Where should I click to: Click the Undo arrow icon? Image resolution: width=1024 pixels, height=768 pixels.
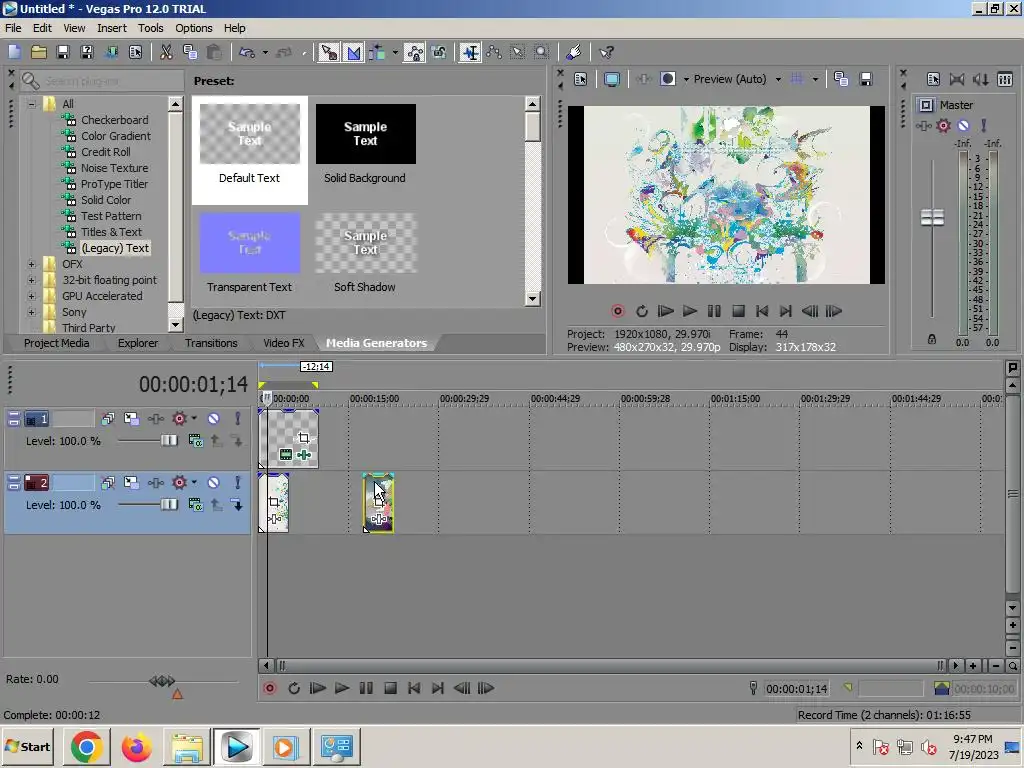pos(247,52)
